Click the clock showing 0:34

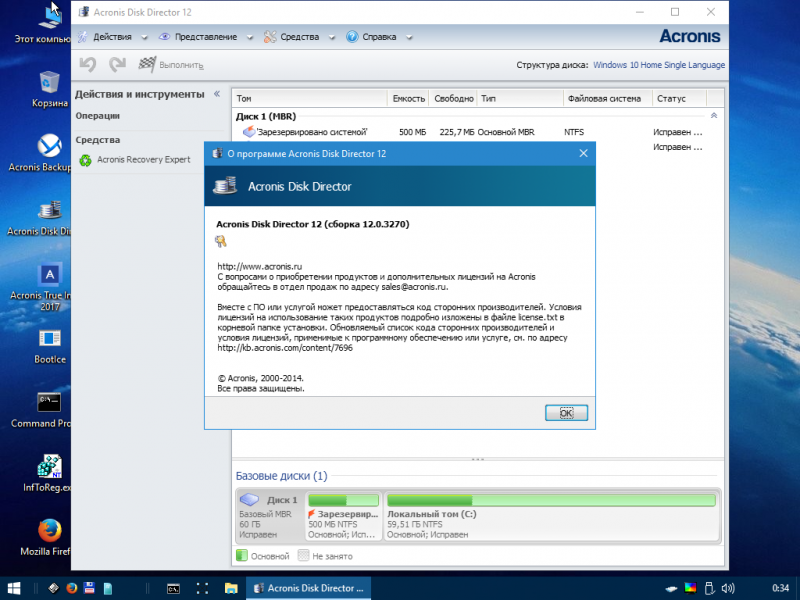(x=781, y=589)
